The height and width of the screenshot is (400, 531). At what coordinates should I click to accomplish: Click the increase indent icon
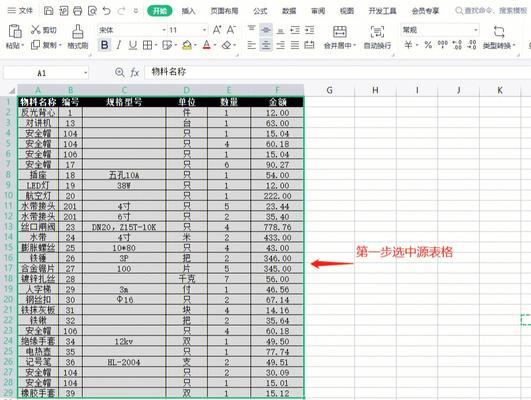[x=310, y=30]
